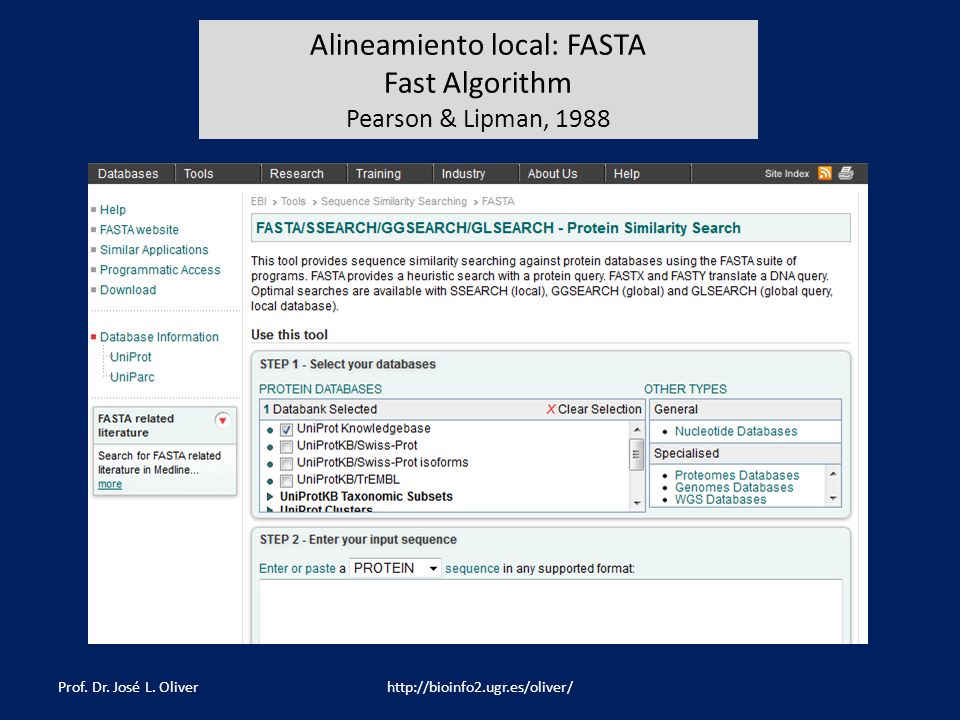The width and height of the screenshot is (960, 720).
Task: Click the FASTA breadcrumb
Action: [x=498, y=201]
